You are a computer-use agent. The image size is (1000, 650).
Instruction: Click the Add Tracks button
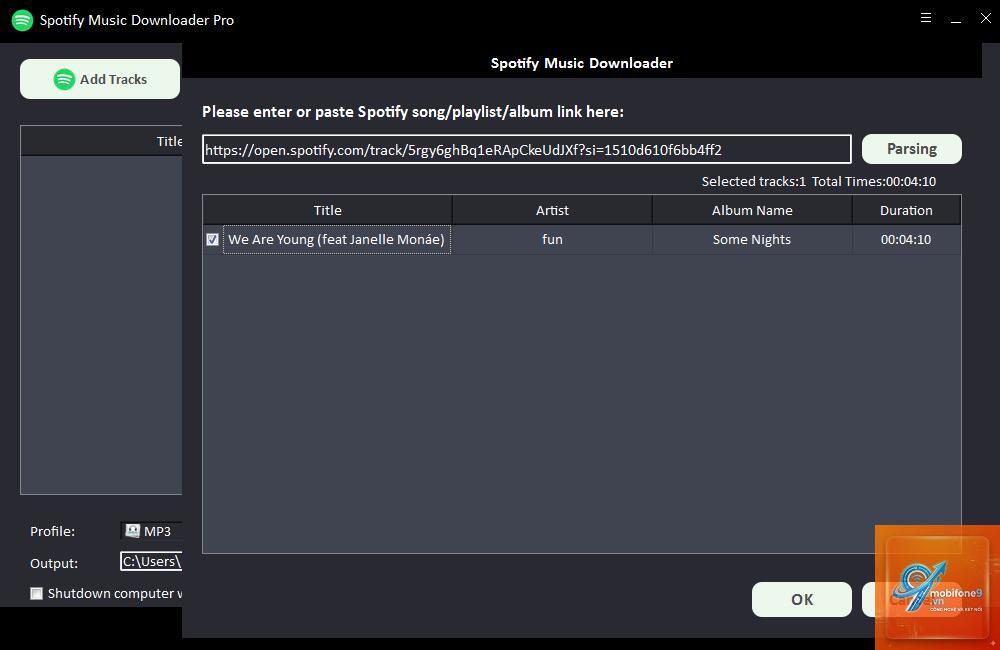(x=100, y=79)
